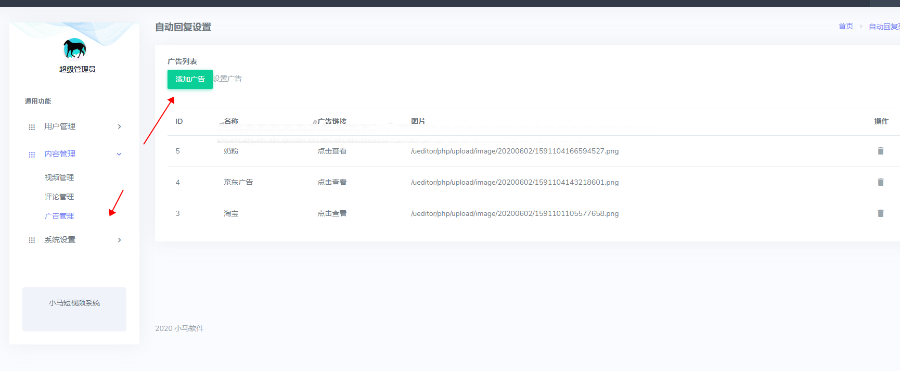The image size is (900, 371).
Task: Click the grid icon beside 系统设置
Action: 32,239
